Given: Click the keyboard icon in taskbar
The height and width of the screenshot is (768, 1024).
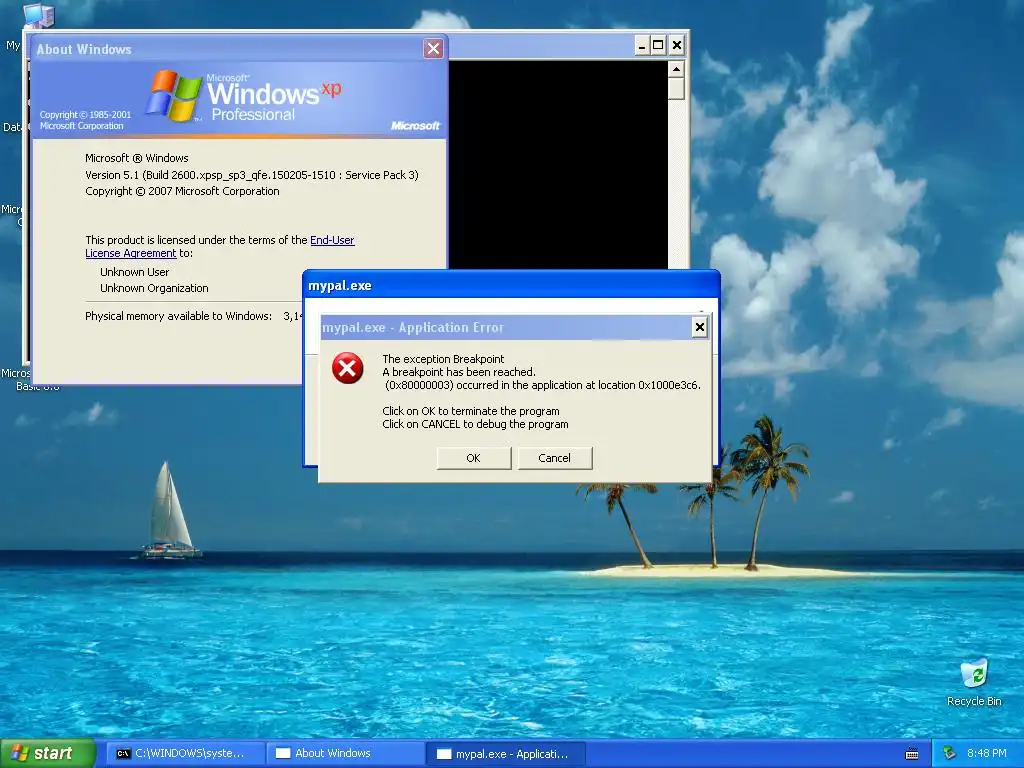Looking at the screenshot, I should click(x=912, y=754).
